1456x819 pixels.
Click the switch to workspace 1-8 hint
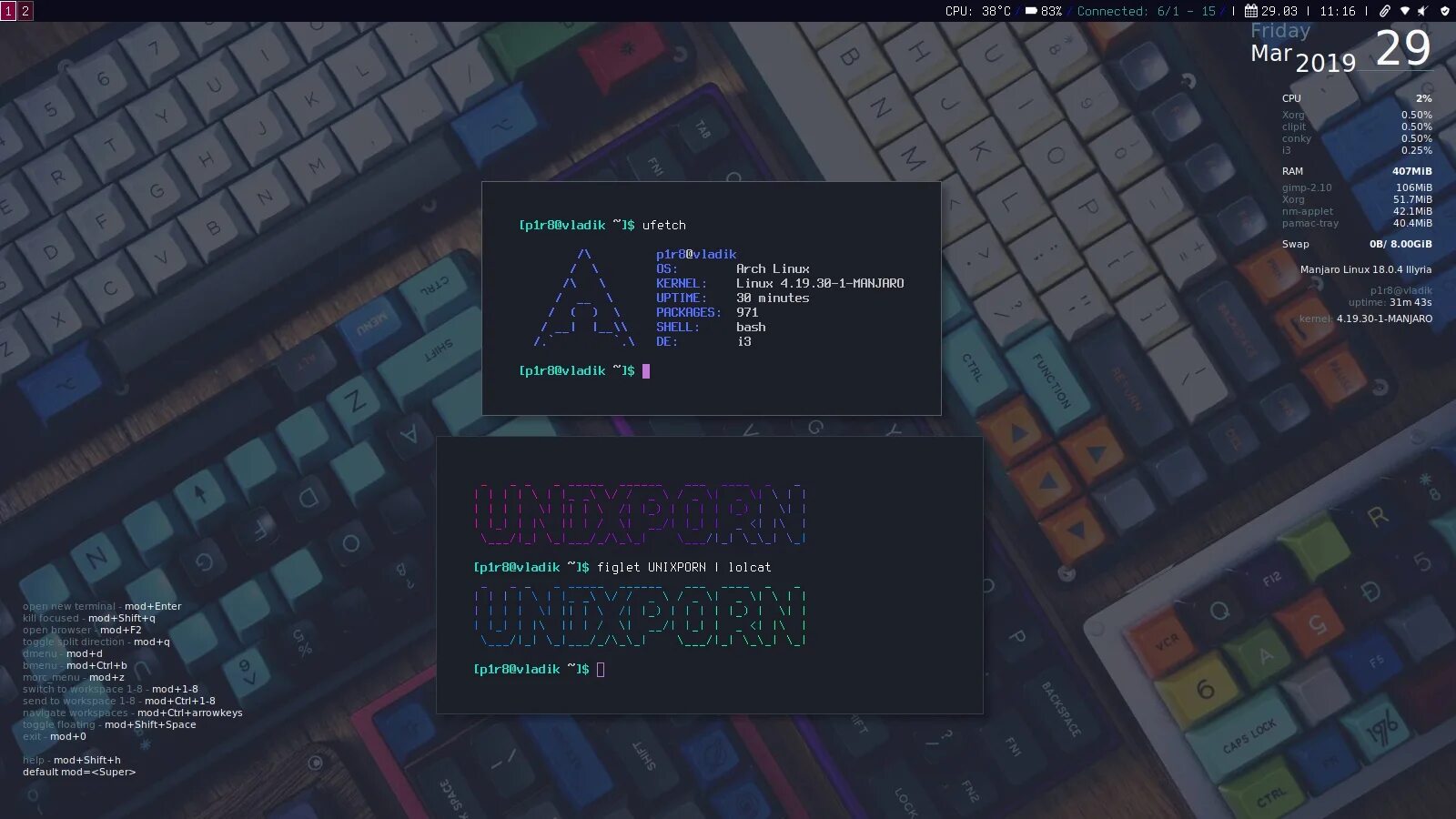coord(110,689)
